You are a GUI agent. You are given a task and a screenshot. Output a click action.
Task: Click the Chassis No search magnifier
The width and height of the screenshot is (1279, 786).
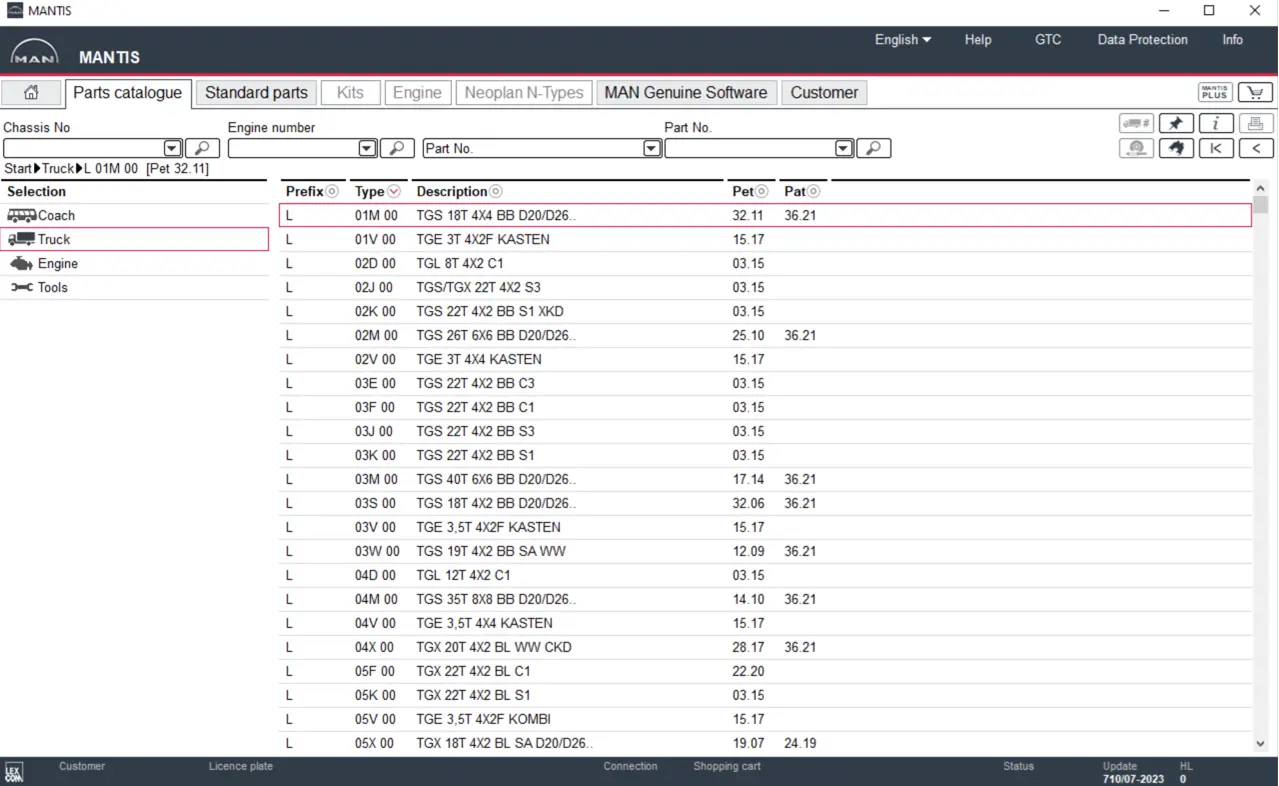coord(202,148)
